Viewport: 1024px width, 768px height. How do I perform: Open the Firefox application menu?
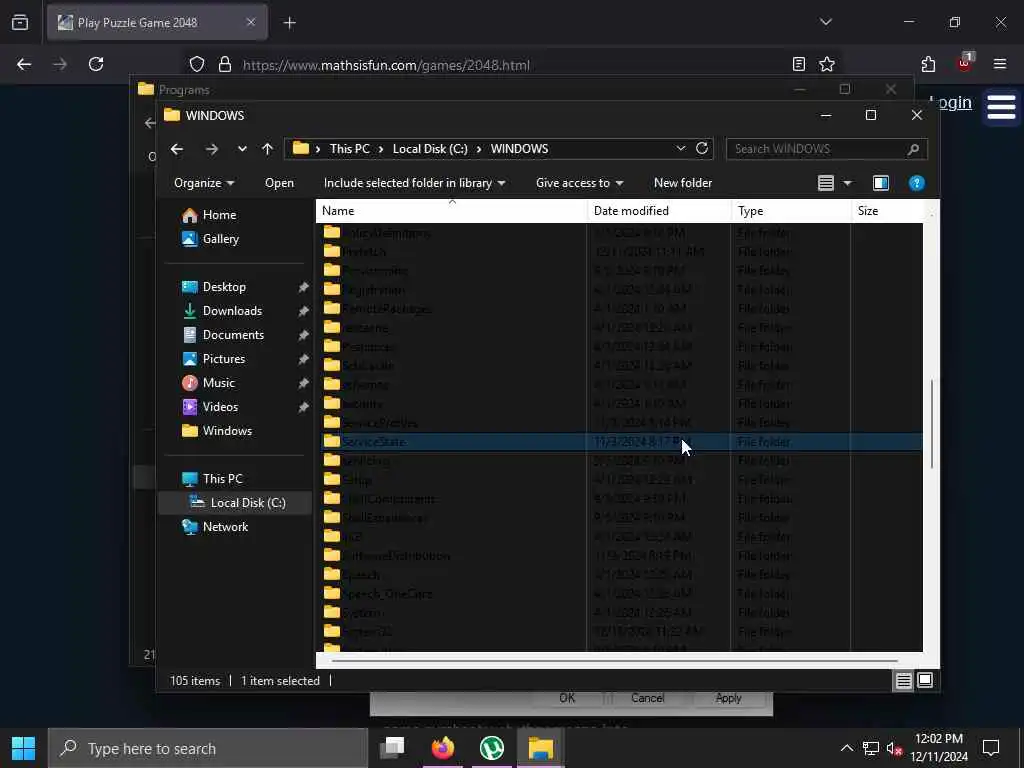999,64
